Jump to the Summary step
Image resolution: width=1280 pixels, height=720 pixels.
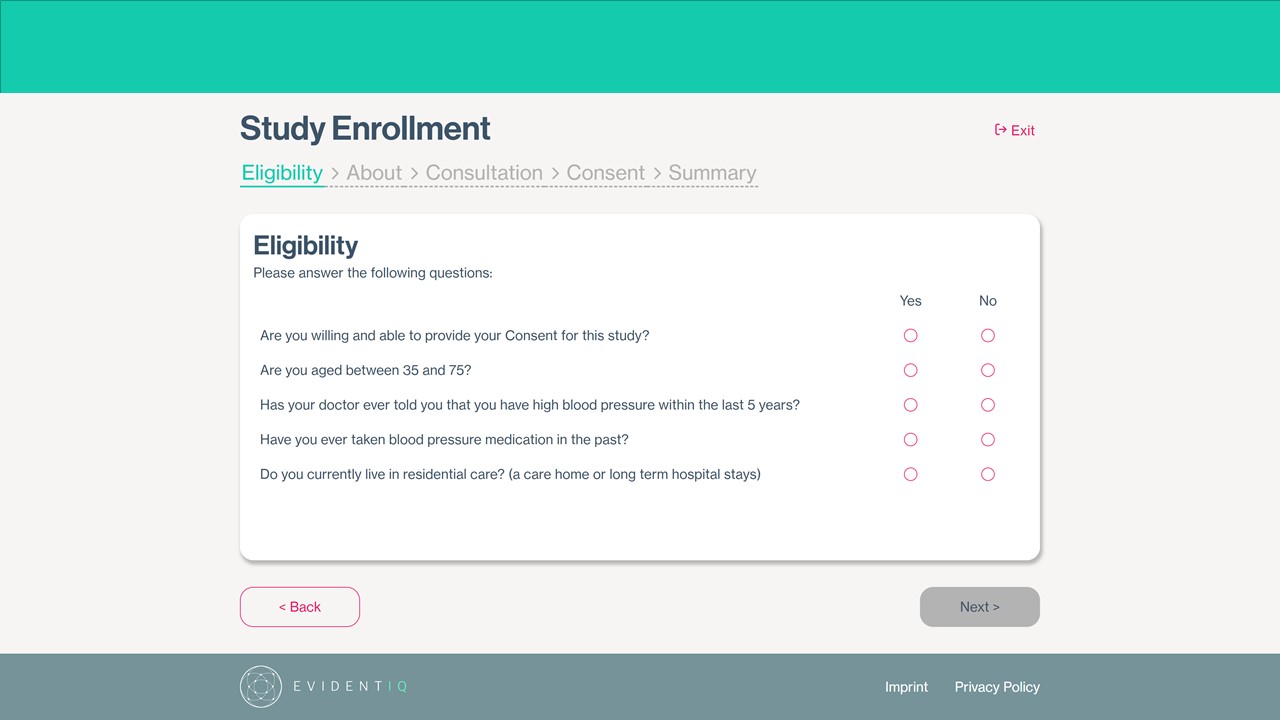click(712, 172)
